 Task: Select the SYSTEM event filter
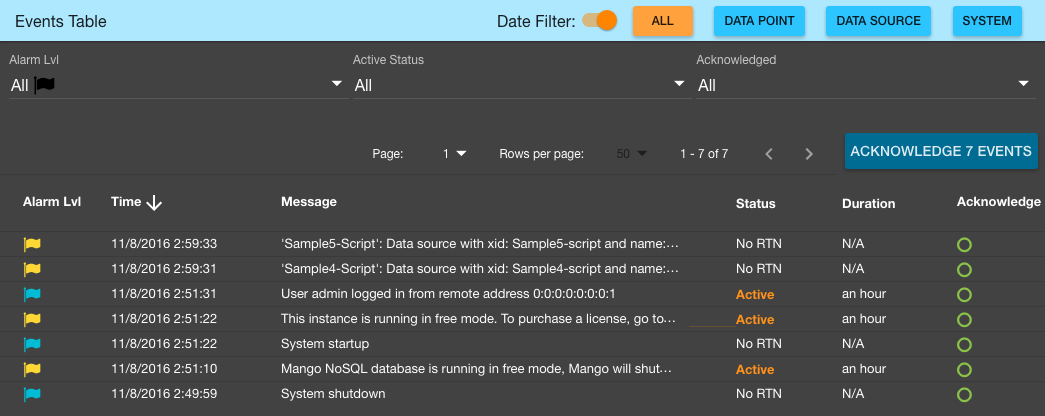tap(987, 21)
